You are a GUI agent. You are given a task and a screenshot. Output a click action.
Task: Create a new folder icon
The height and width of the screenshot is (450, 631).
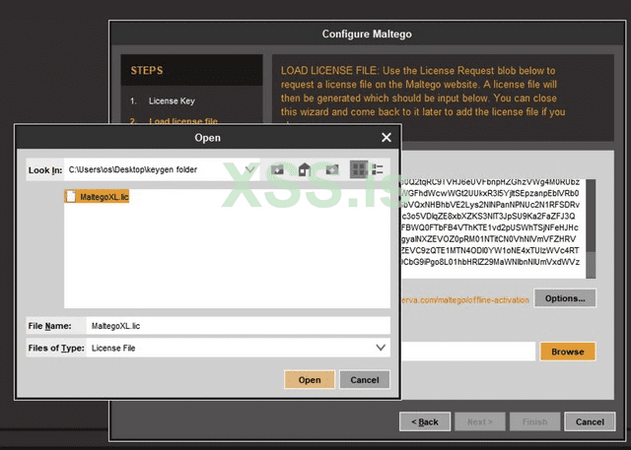[332, 170]
